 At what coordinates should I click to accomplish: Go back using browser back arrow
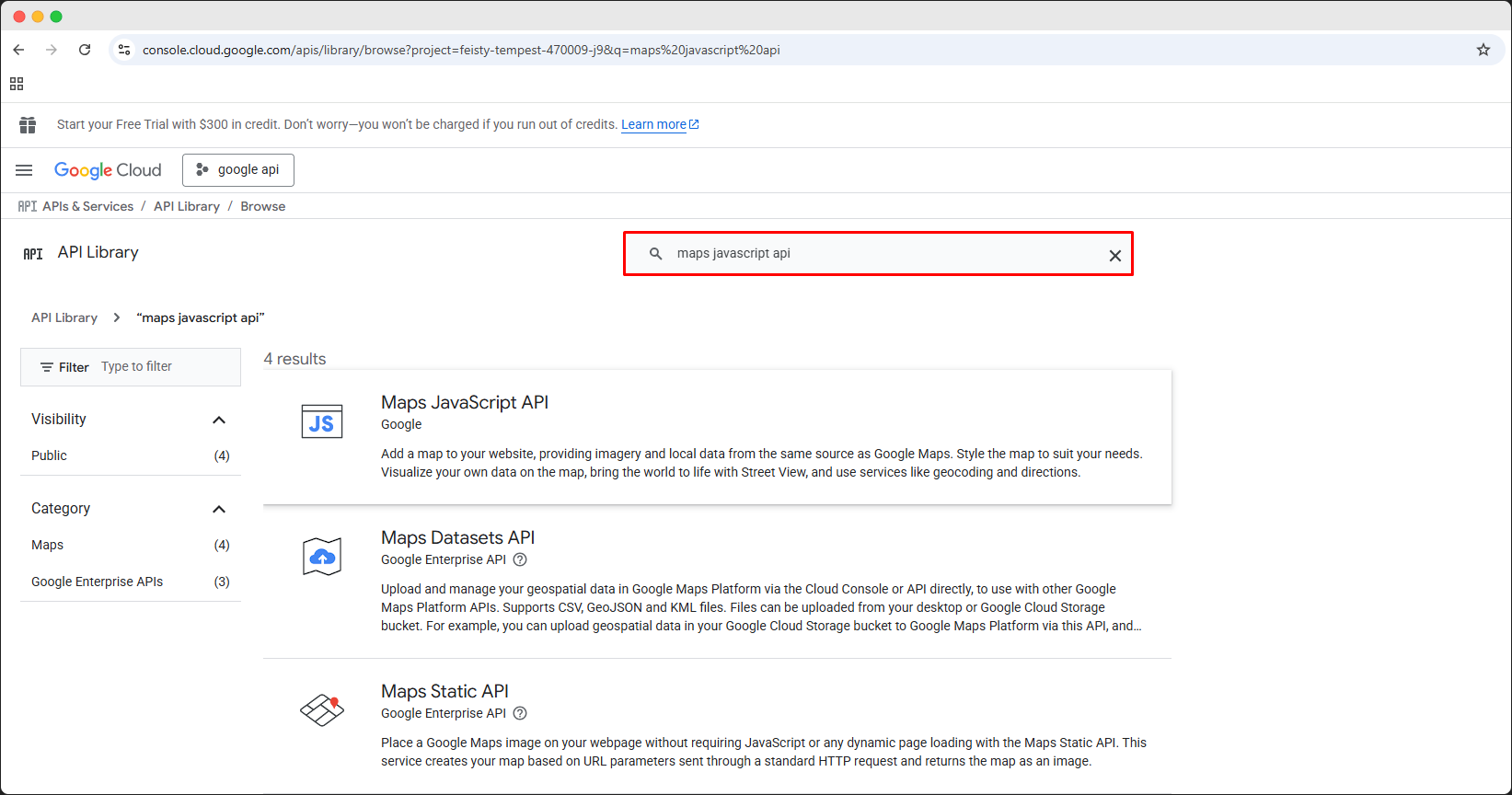tap(18, 50)
